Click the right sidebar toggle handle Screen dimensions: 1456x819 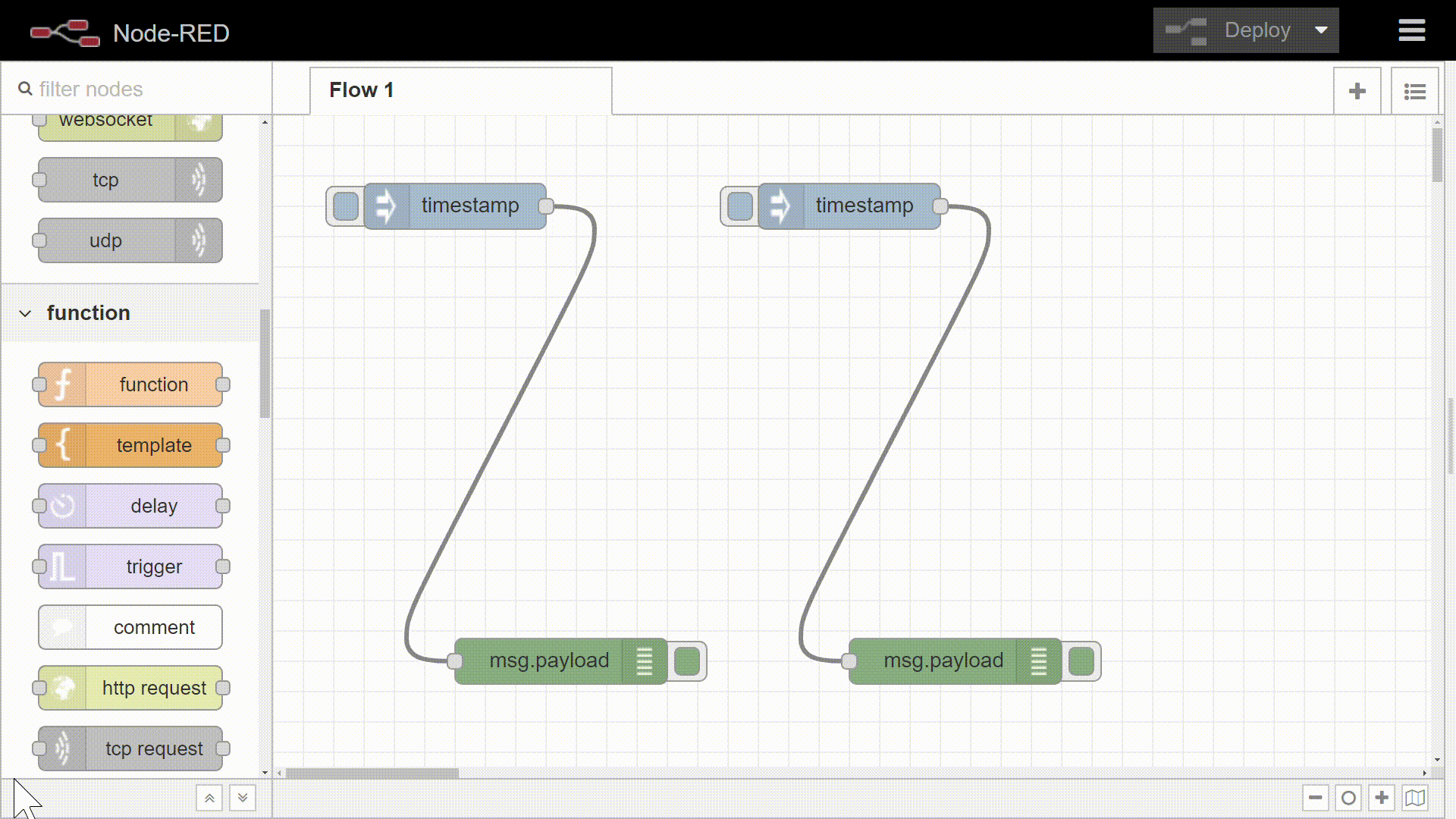1451,436
